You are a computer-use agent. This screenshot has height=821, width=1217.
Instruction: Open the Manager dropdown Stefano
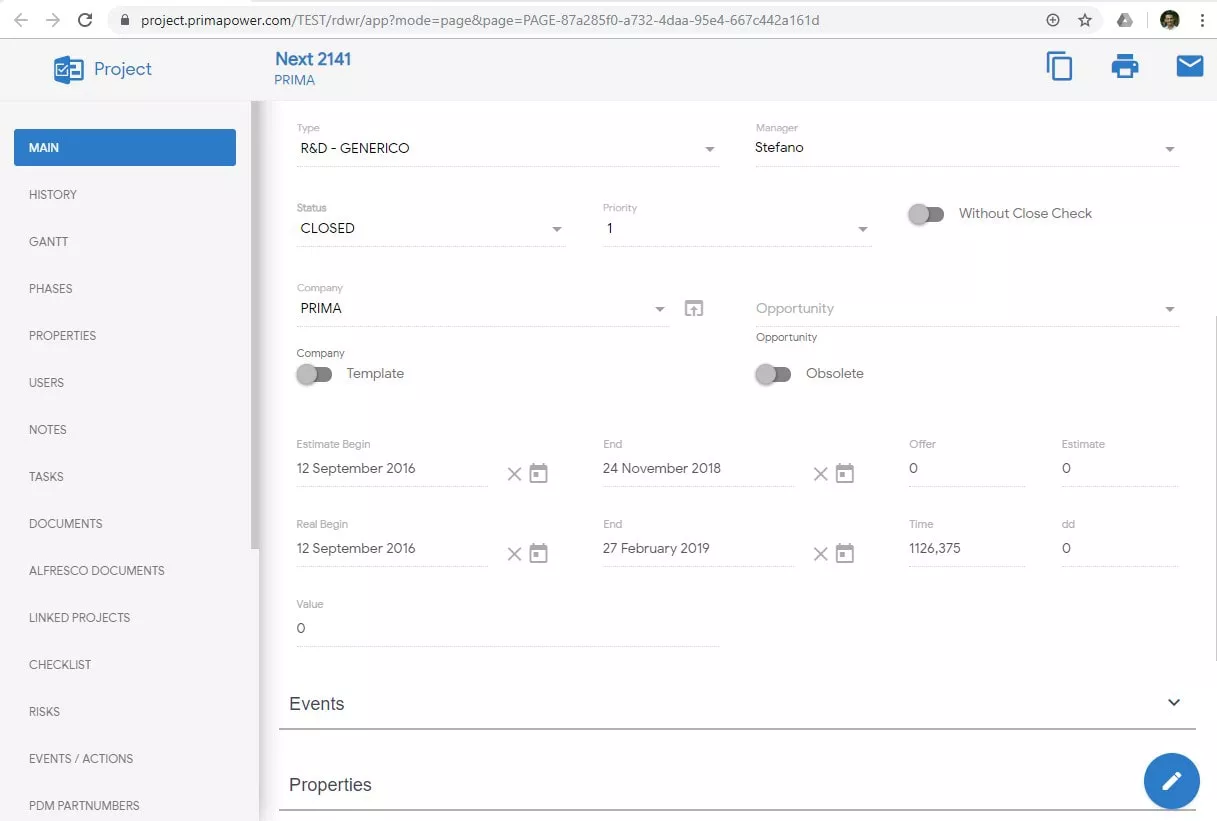click(x=967, y=148)
